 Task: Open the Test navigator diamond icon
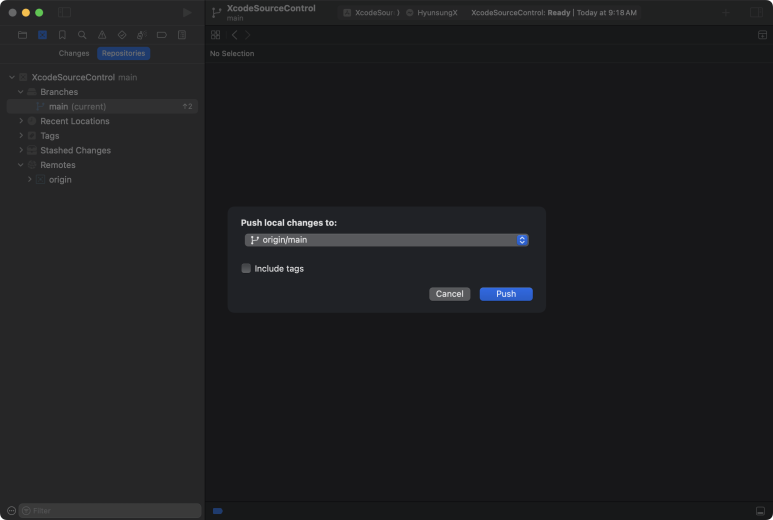pos(122,35)
